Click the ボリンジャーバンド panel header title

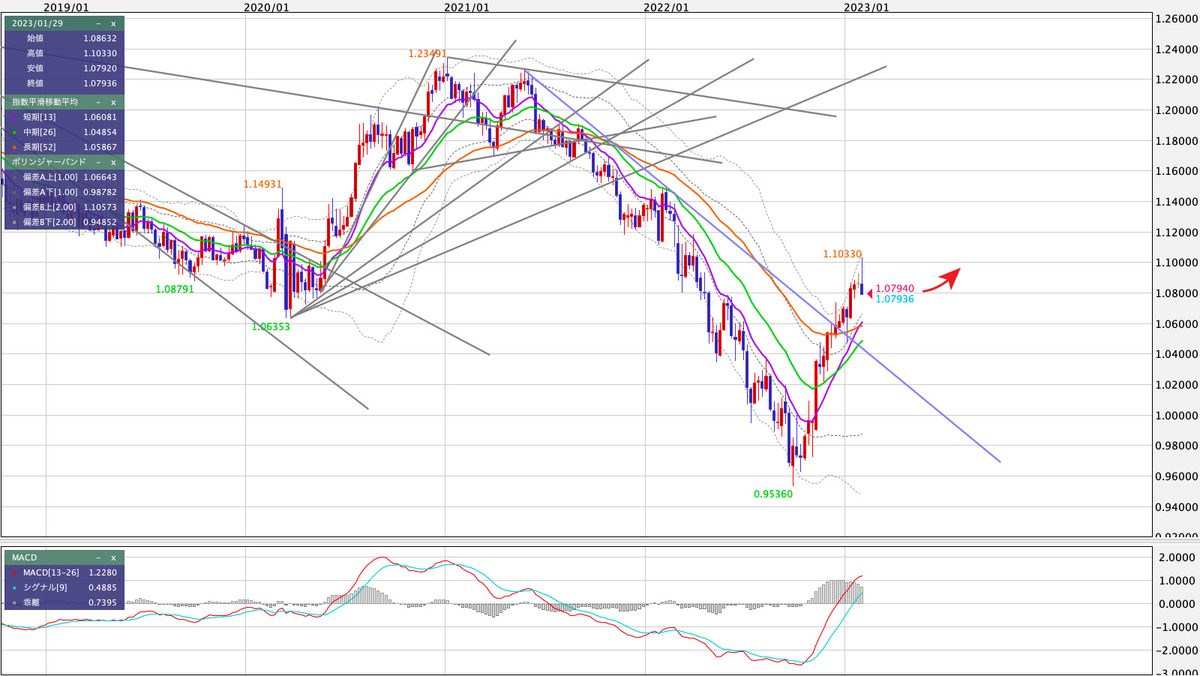point(48,161)
